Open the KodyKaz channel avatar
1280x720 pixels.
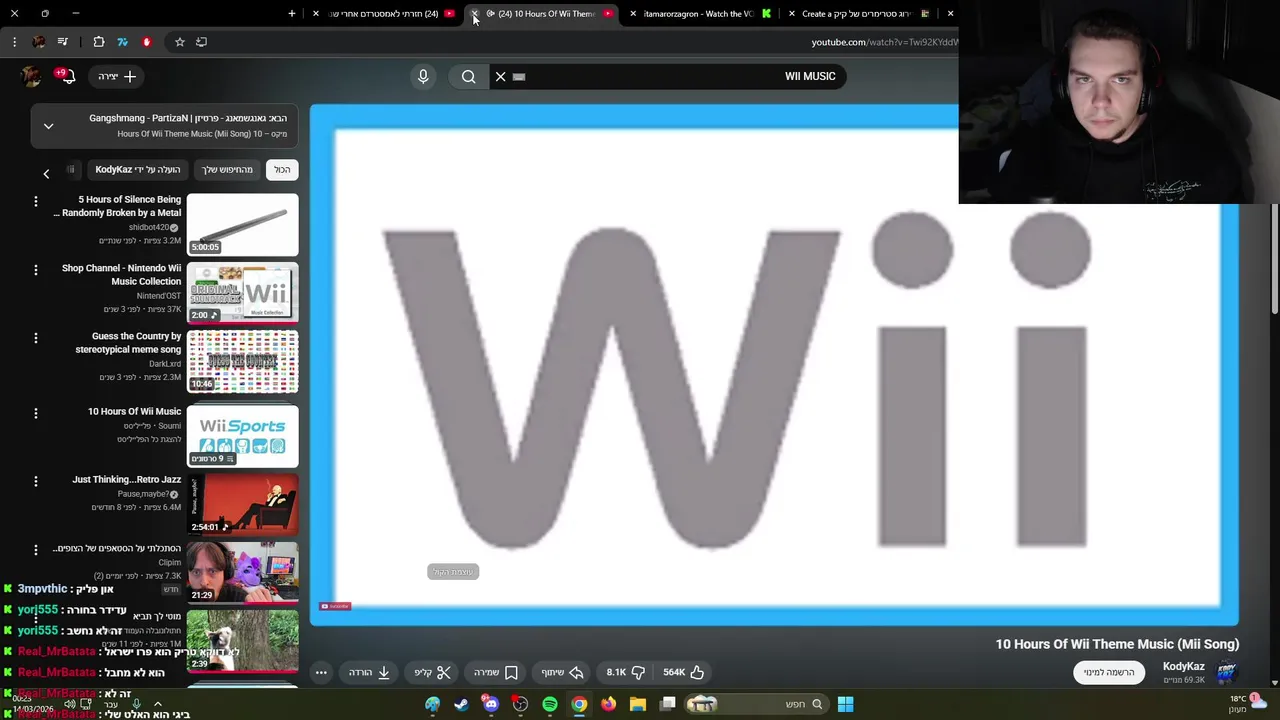(x=1226, y=671)
